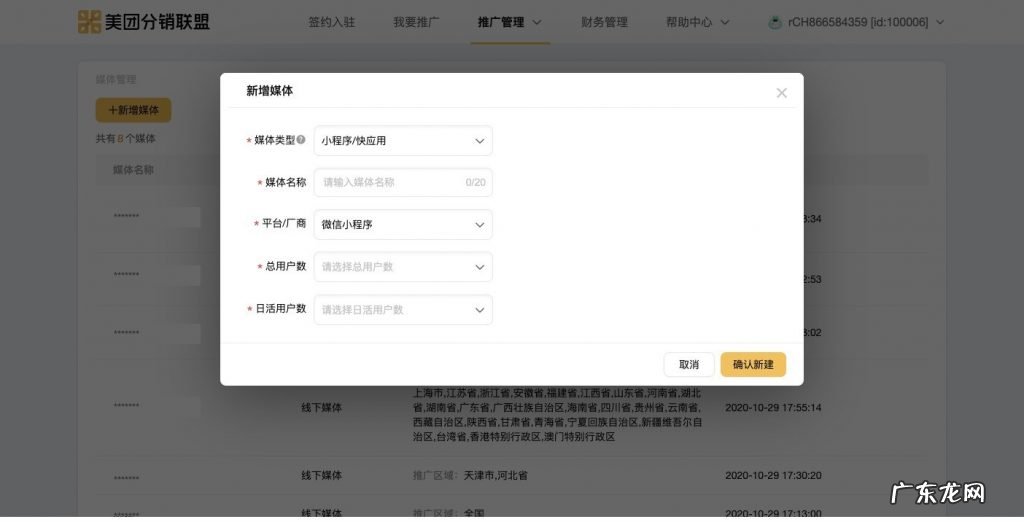Click 线下媒体 in the 天津市,河北省 row
Viewport: 1024px width, 522px height.
(x=321, y=476)
